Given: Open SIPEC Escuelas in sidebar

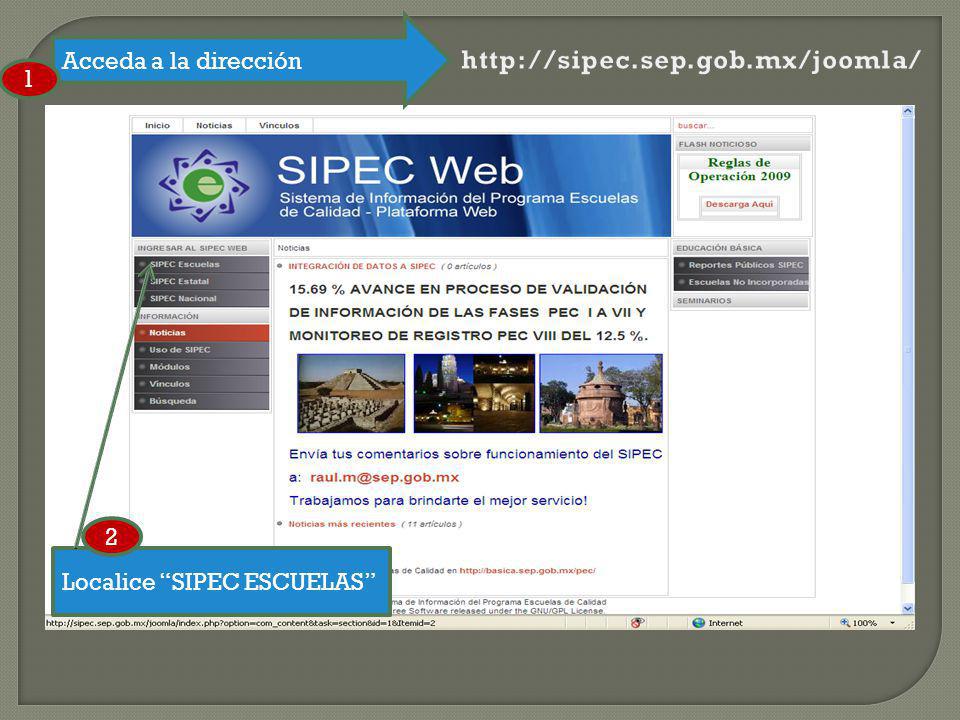Looking at the screenshot, I should (201, 264).
